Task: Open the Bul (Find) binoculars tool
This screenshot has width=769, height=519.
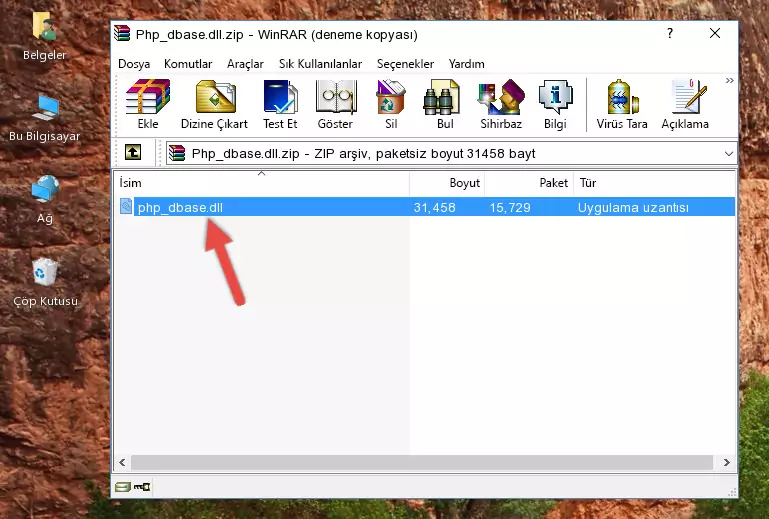Action: (x=445, y=104)
